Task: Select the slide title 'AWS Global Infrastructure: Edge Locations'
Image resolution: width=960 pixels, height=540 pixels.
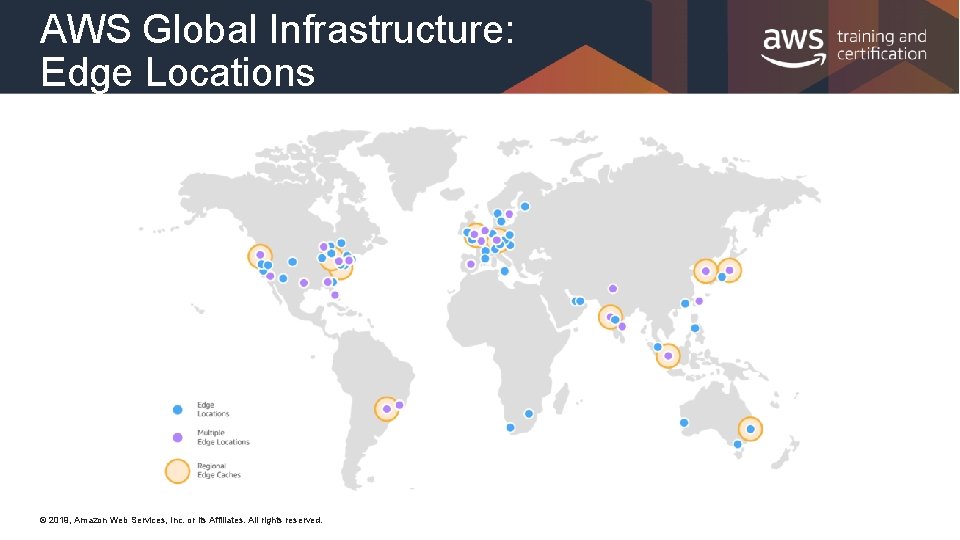Action: [277, 51]
